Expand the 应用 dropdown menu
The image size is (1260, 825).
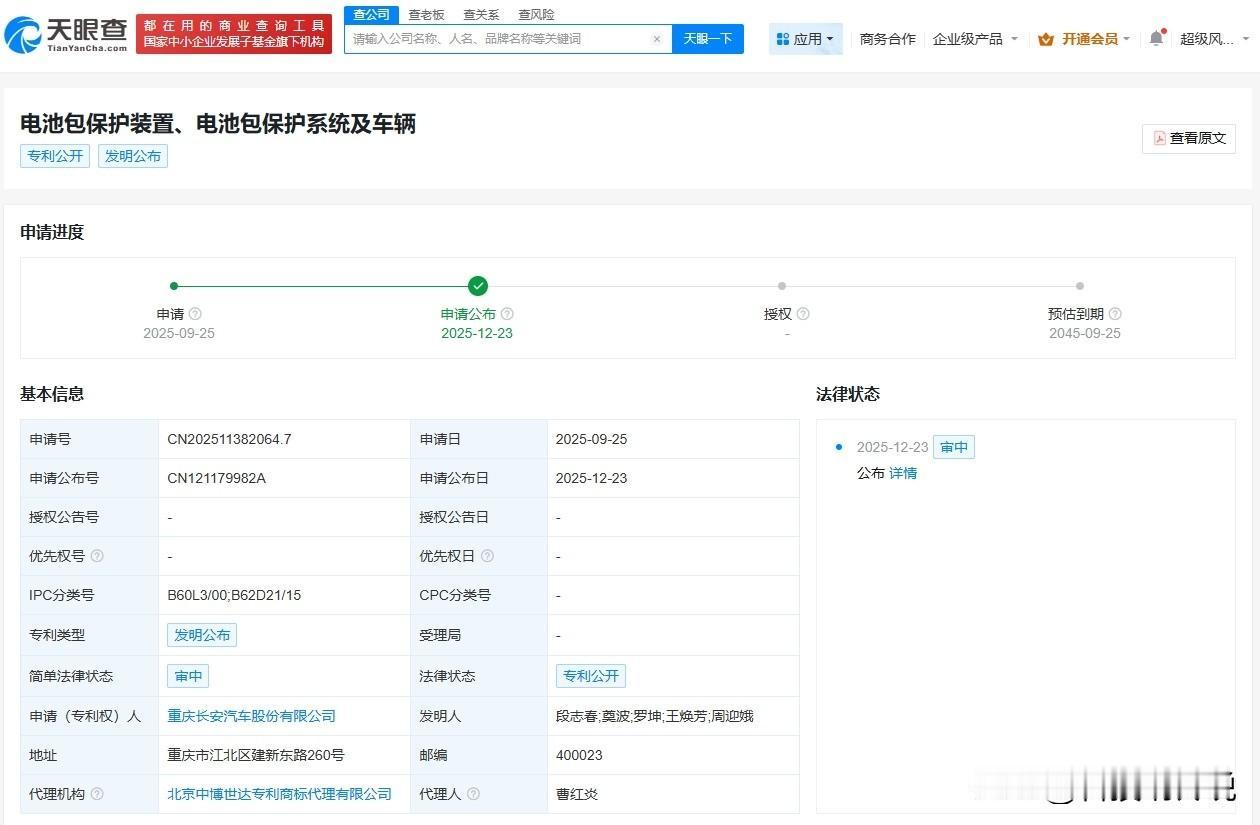click(806, 39)
